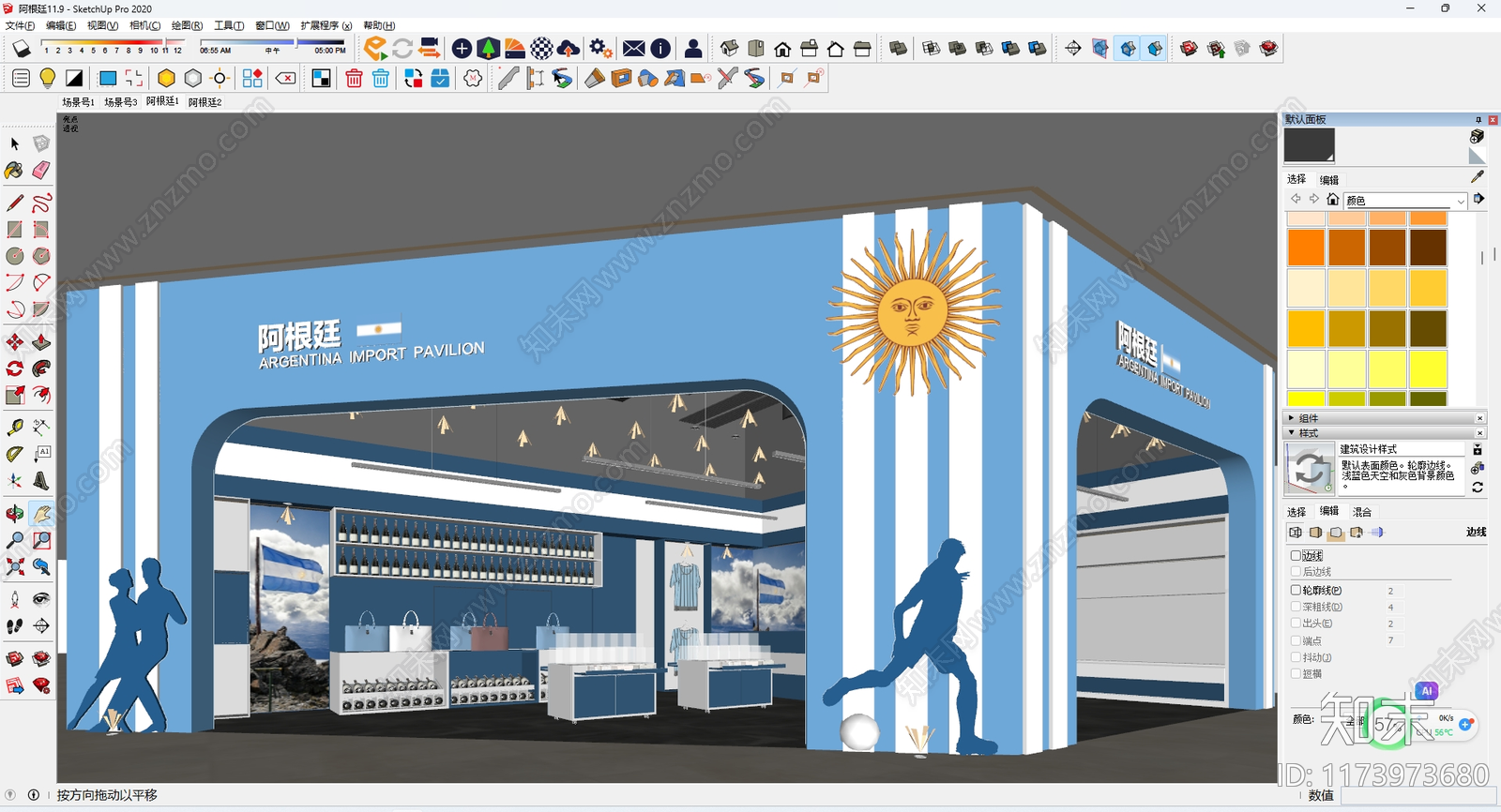Select the Rectangle tool
The width and height of the screenshot is (1501, 812).
click(14, 229)
